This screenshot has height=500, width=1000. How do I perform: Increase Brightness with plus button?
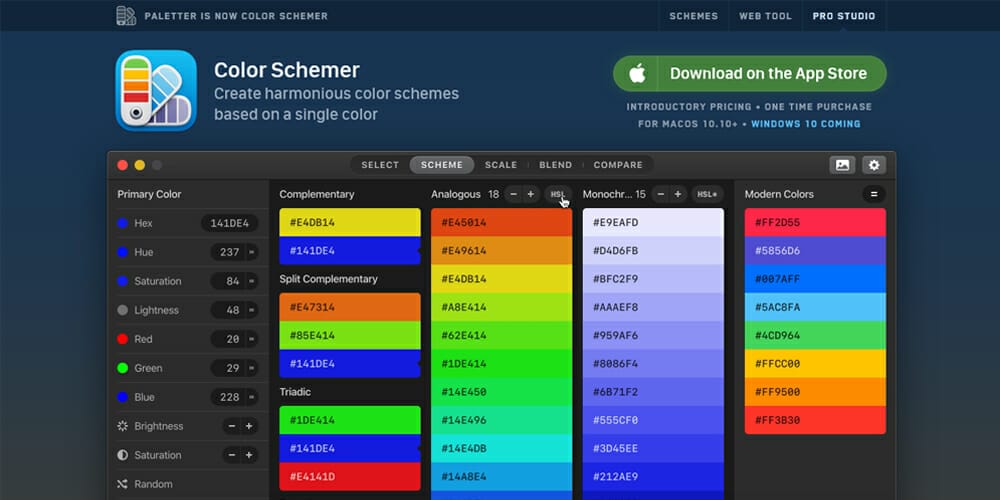[x=249, y=426]
